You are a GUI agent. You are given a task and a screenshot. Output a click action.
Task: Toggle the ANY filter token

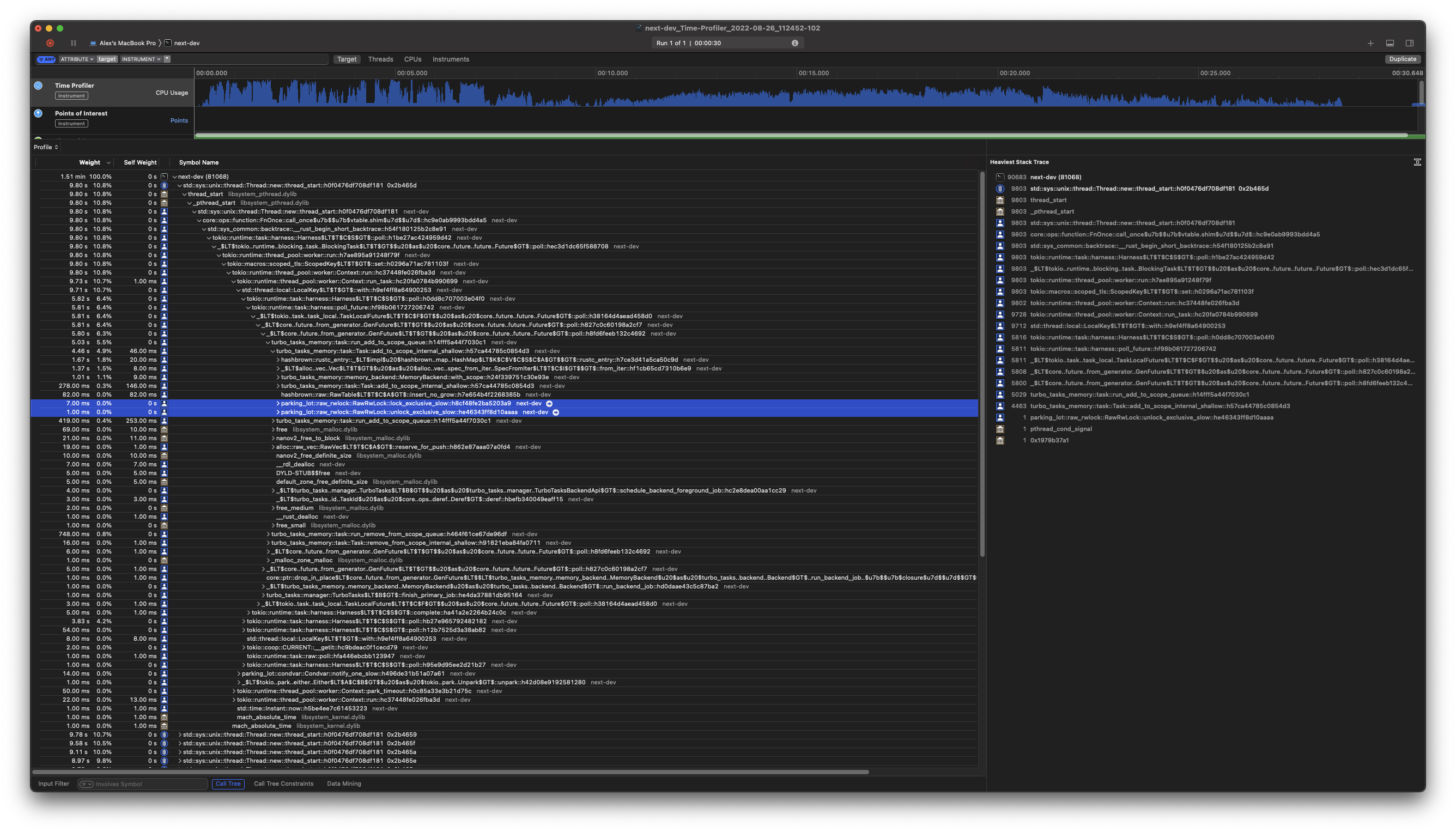click(x=46, y=59)
